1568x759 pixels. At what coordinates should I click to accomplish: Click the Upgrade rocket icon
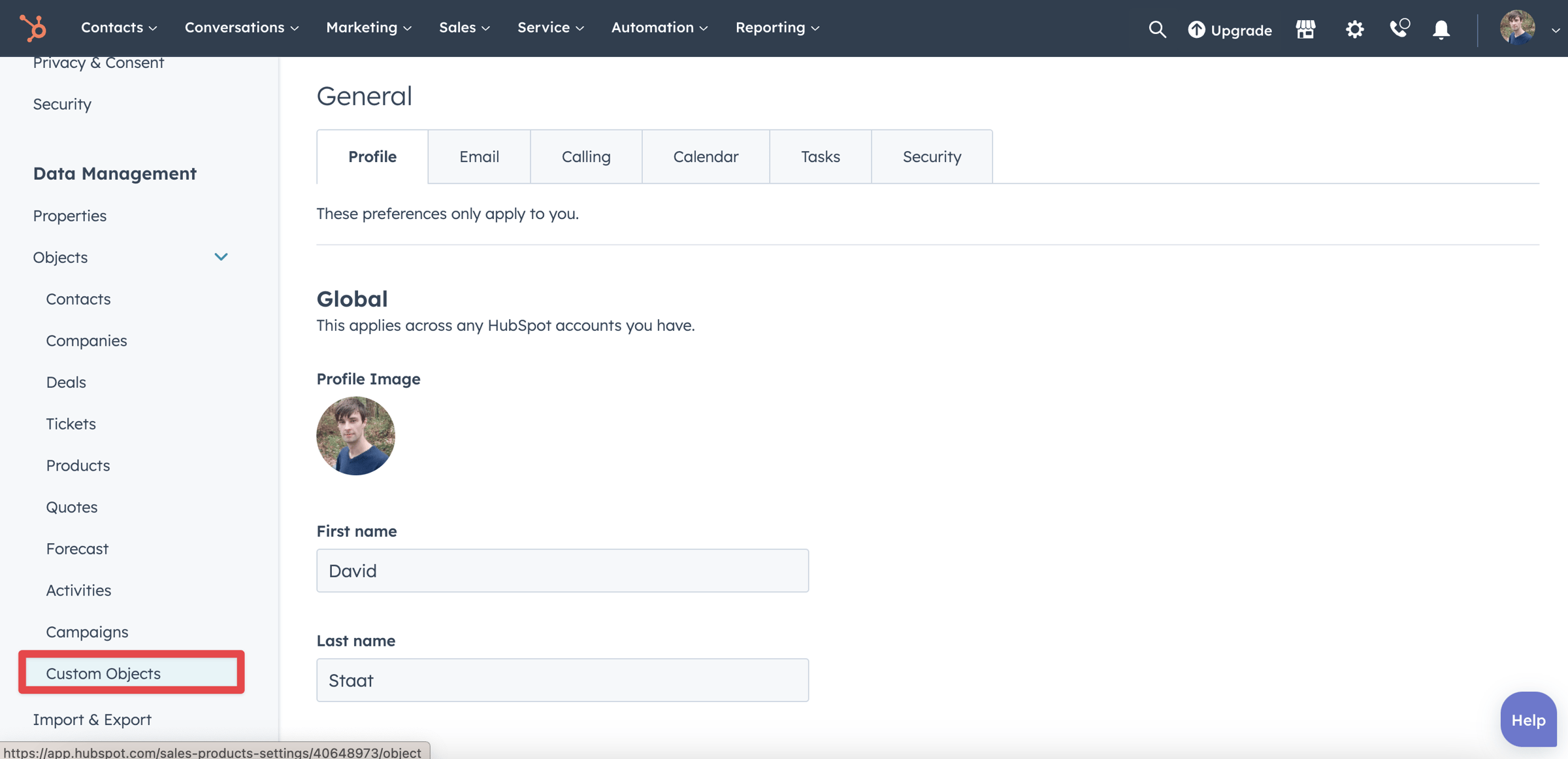point(1196,29)
